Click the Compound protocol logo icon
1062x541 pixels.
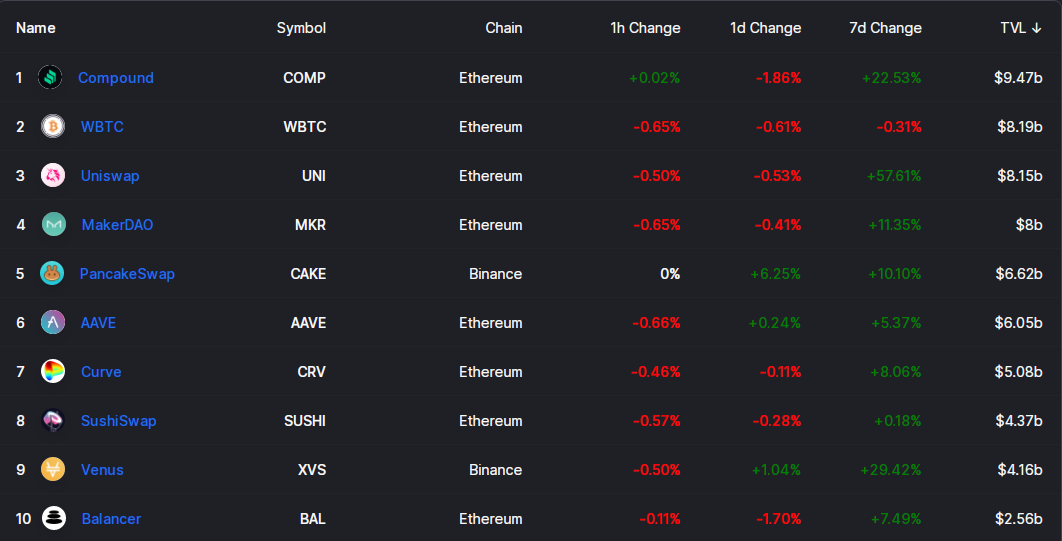(x=50, y=77)
